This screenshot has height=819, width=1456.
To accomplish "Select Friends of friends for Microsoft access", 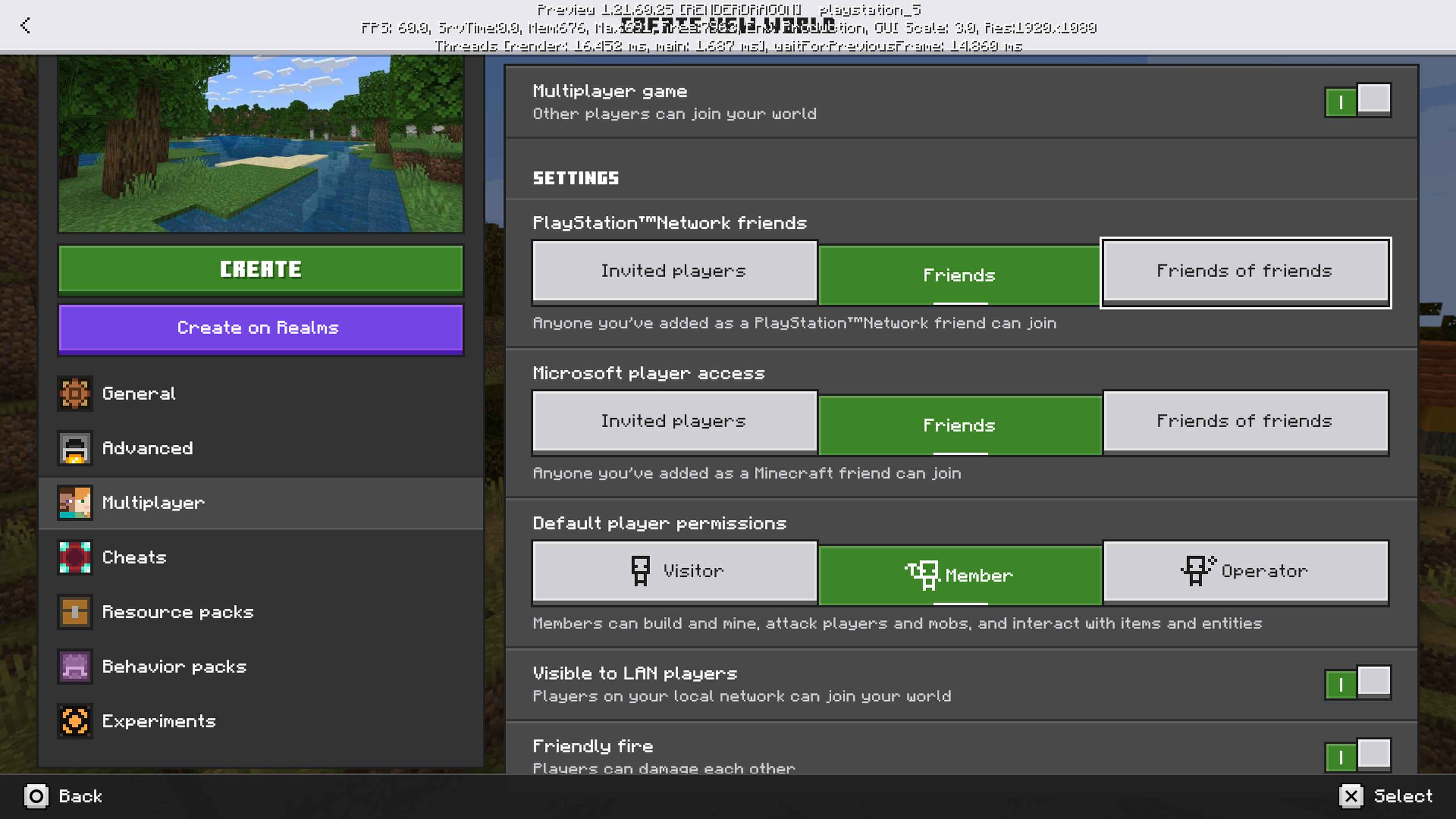I will [1245, 422].
